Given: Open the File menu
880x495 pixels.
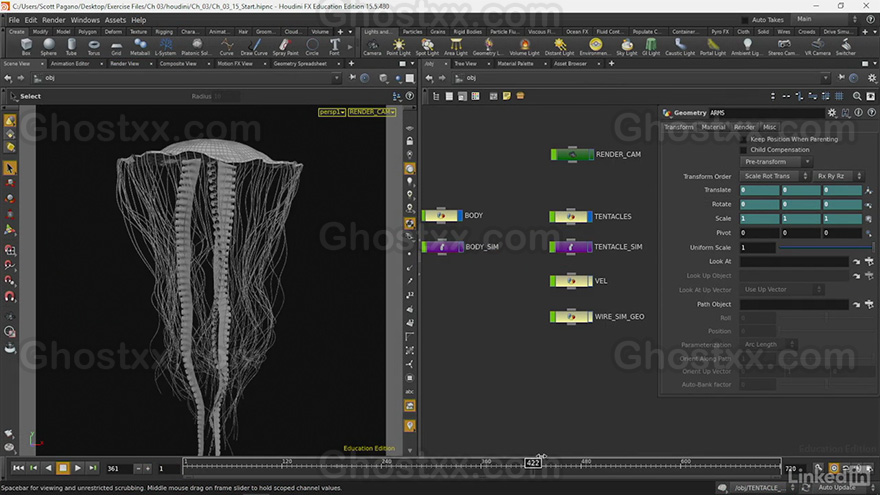Looking at the screenshot, I should click(x=14, y=20).
